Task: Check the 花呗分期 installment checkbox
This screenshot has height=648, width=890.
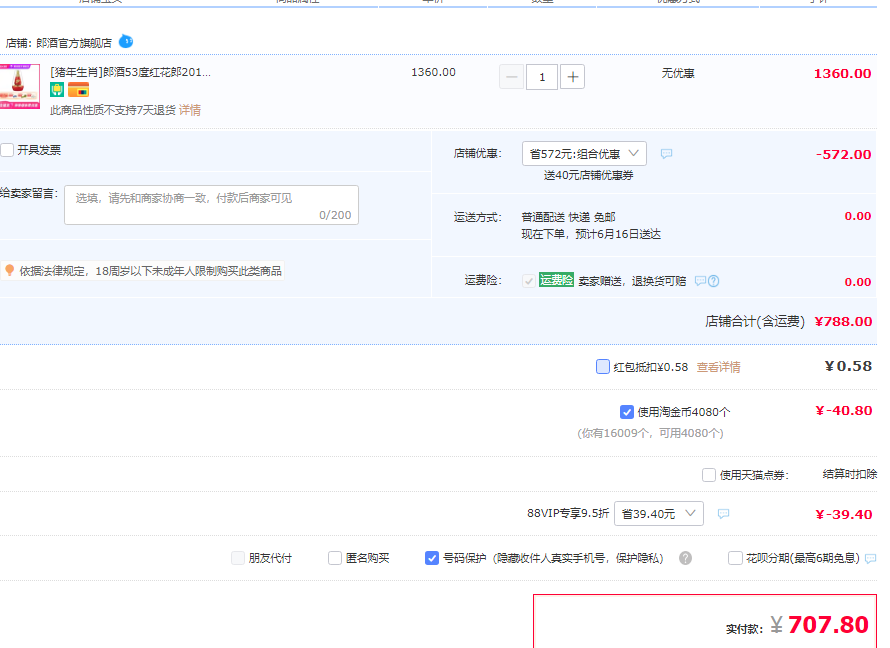Action: pyautogui.click(x=735, y=558)
